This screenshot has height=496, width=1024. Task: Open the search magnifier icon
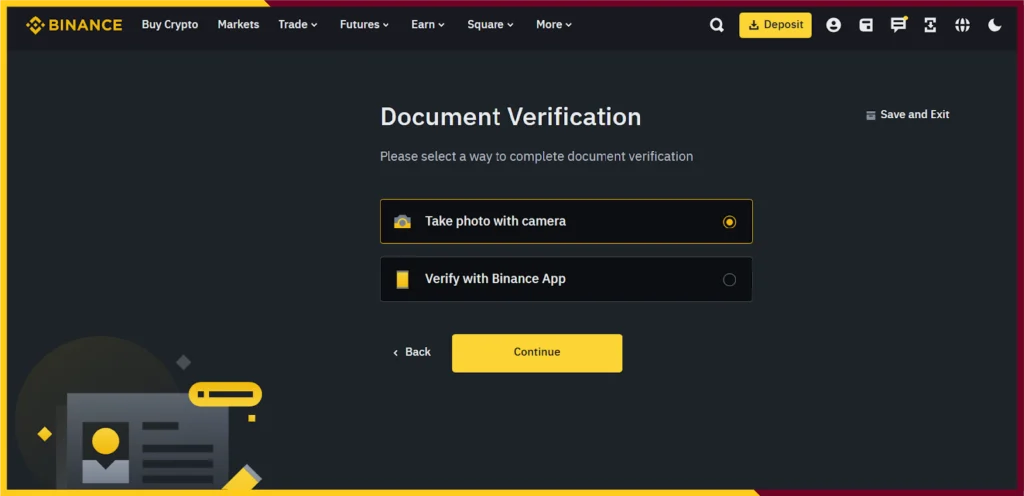(x=716, y=25)
